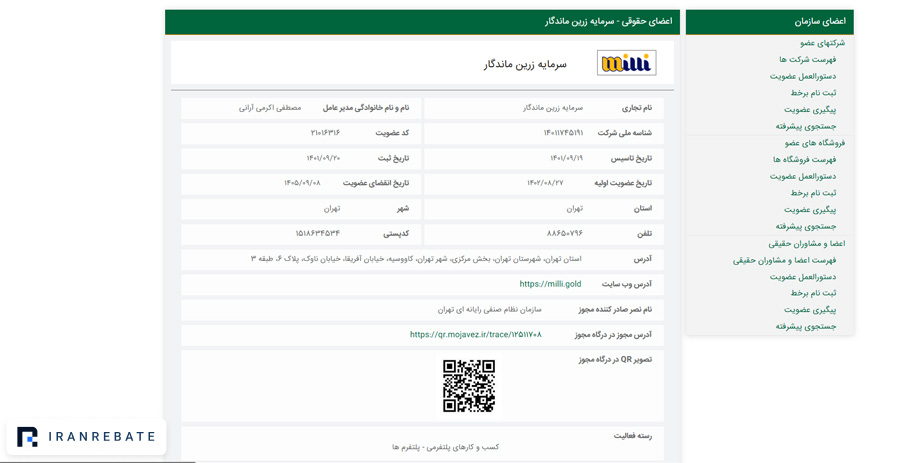This screenshot has width=900, height=463.
Task: Open دستورالعمل عضویت under شرکتهای عضو
Action: pyautogui.click(x=803, y=76)
